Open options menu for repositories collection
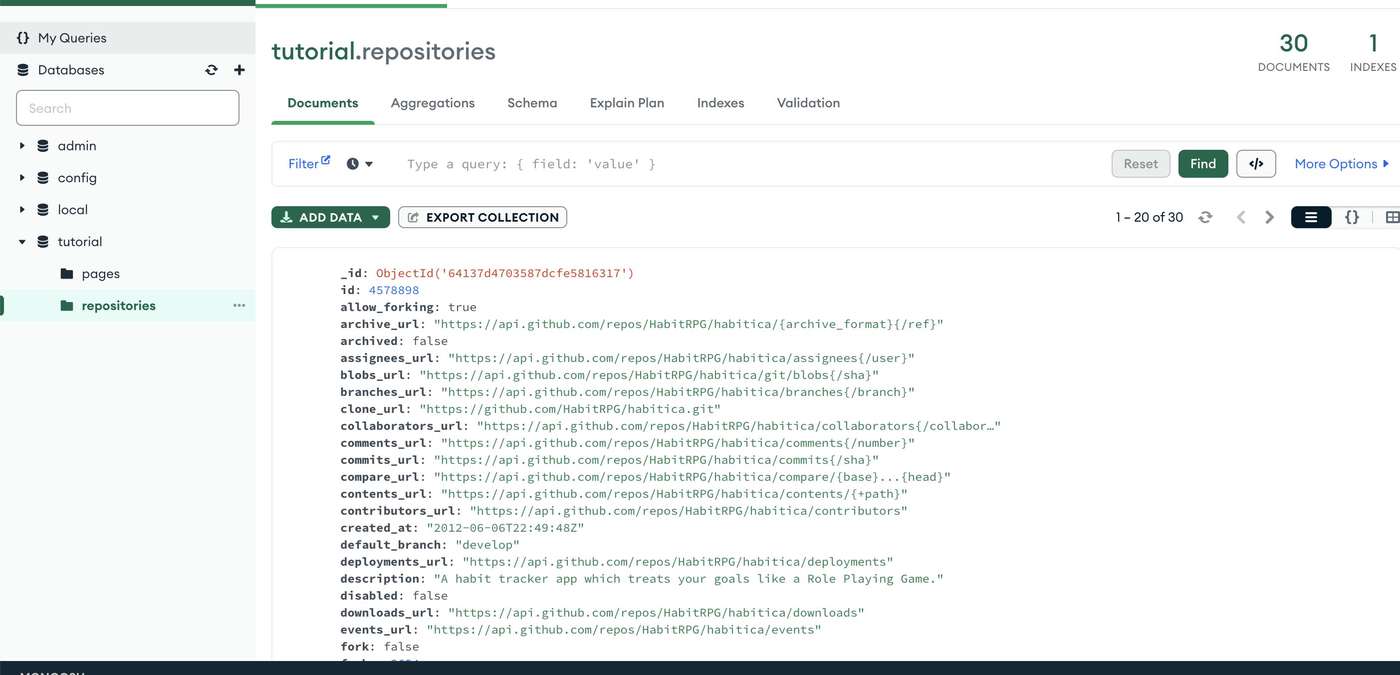The height and width of the screenshot is (675, 1400). (x=238, y=305)
